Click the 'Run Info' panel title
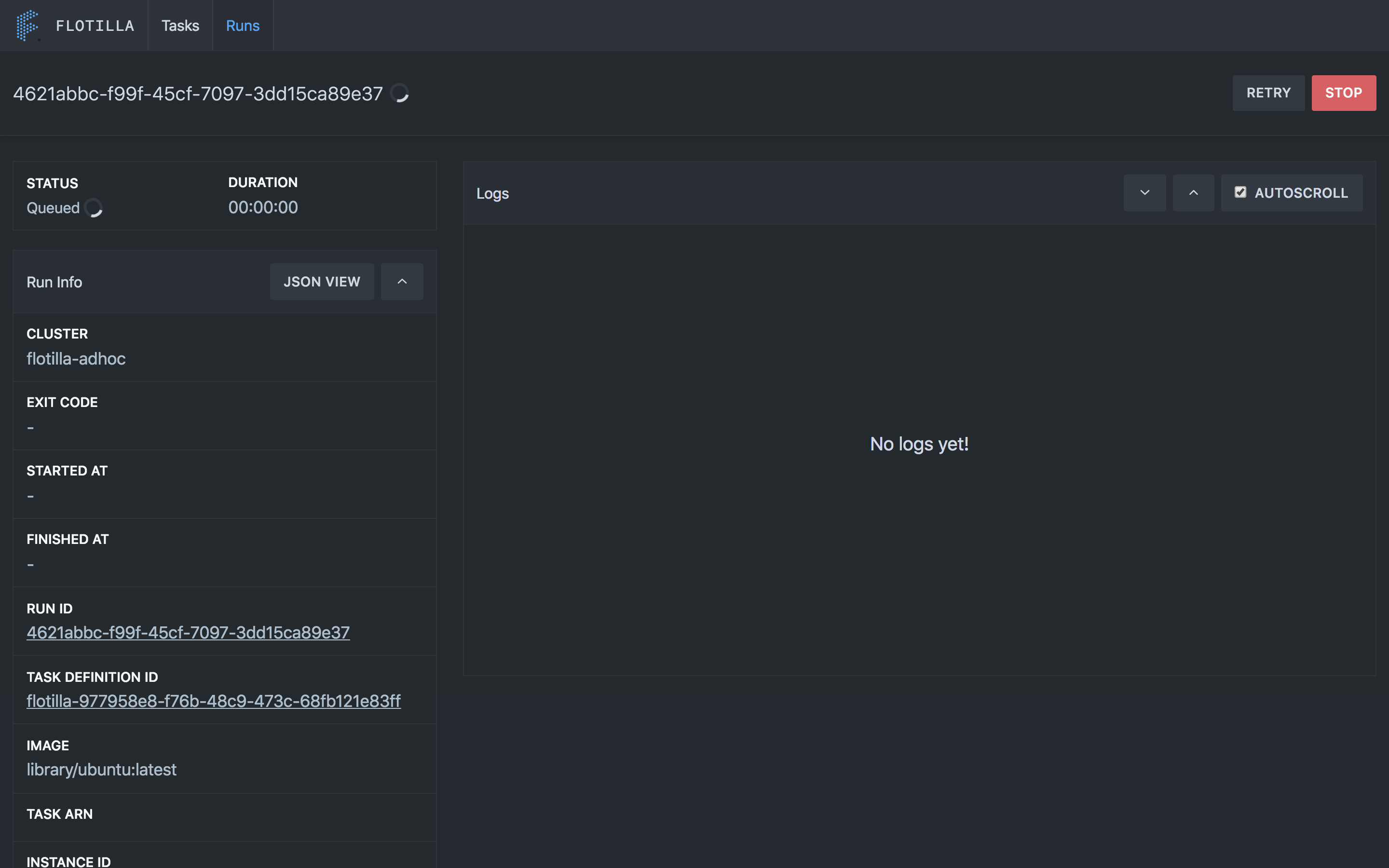The height and width of the screenshot is (868, 1389). (x=54, y=283)
